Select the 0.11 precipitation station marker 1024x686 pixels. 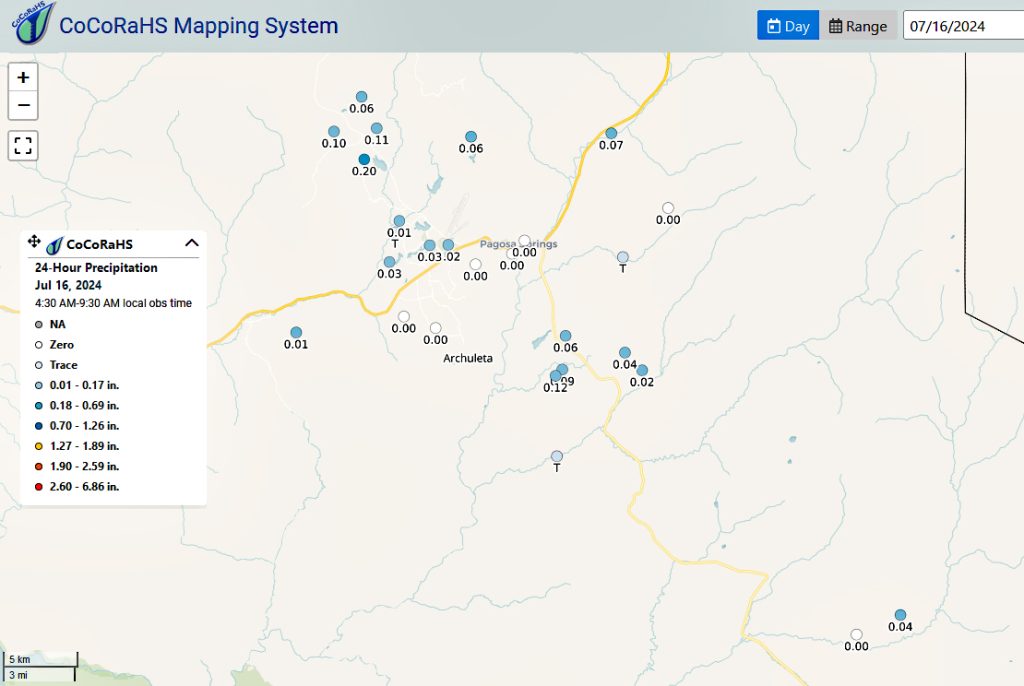coord(377,128)
